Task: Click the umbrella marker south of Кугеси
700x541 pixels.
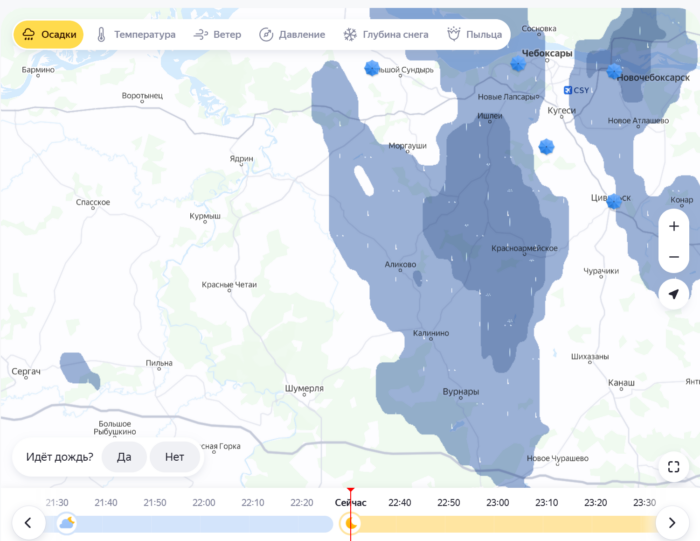Action: point(546,146)
